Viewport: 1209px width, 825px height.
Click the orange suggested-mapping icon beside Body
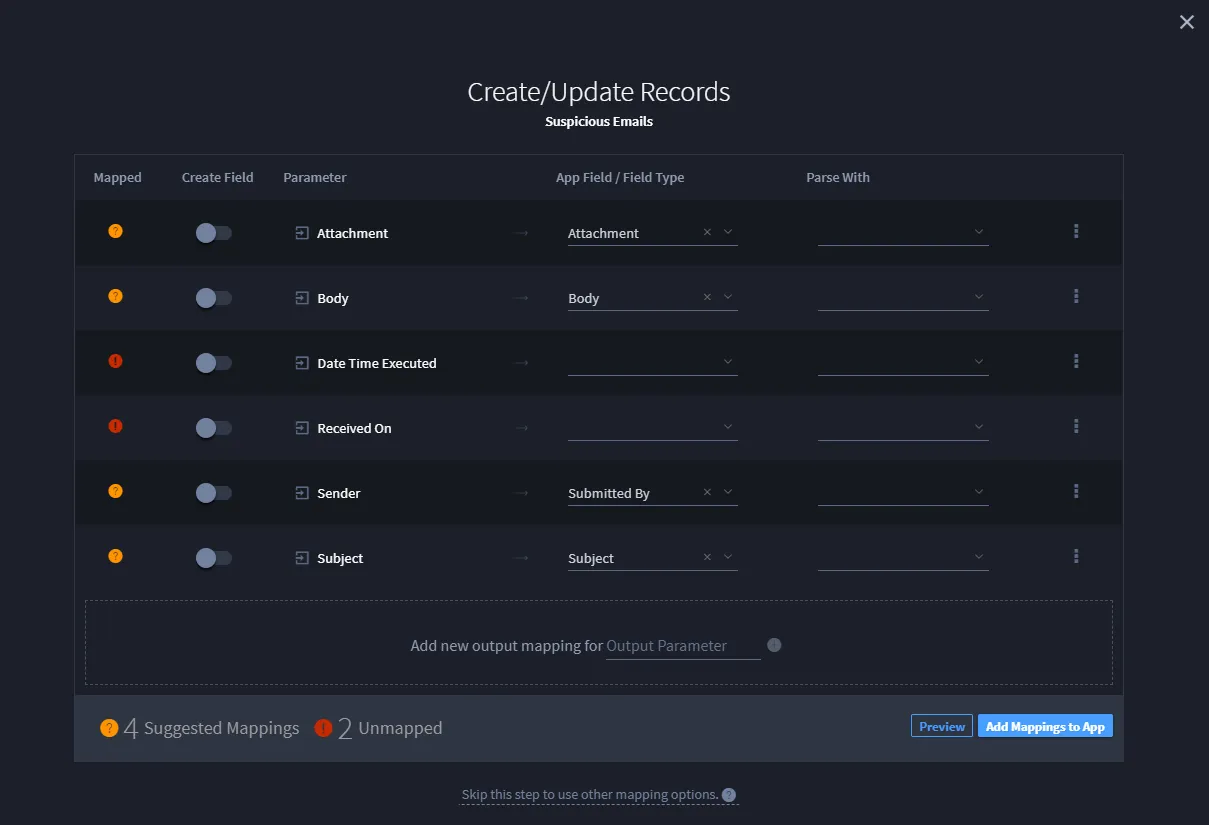tap(115, 296)
